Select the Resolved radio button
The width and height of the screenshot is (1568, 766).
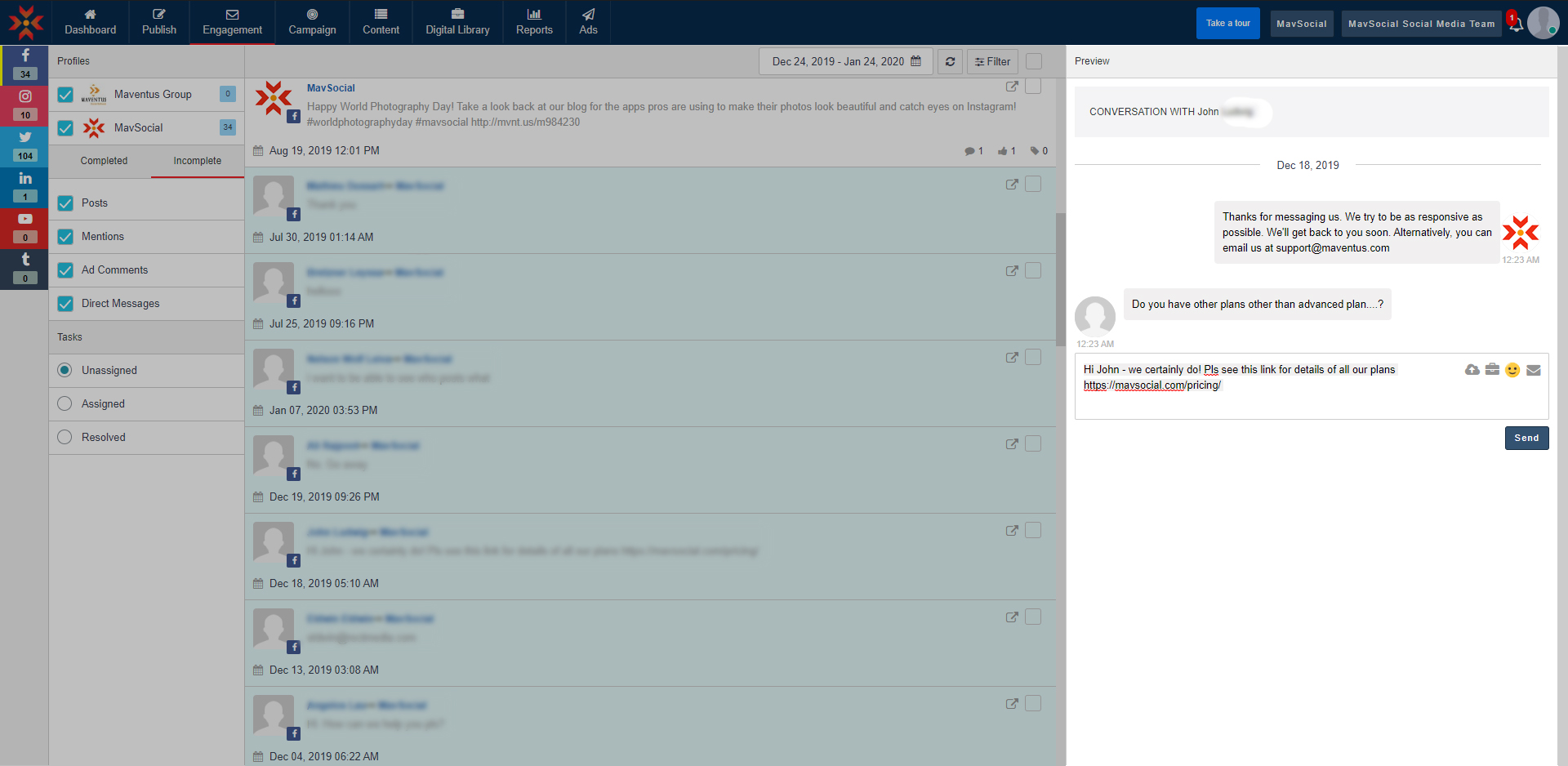tap(65, 438)
